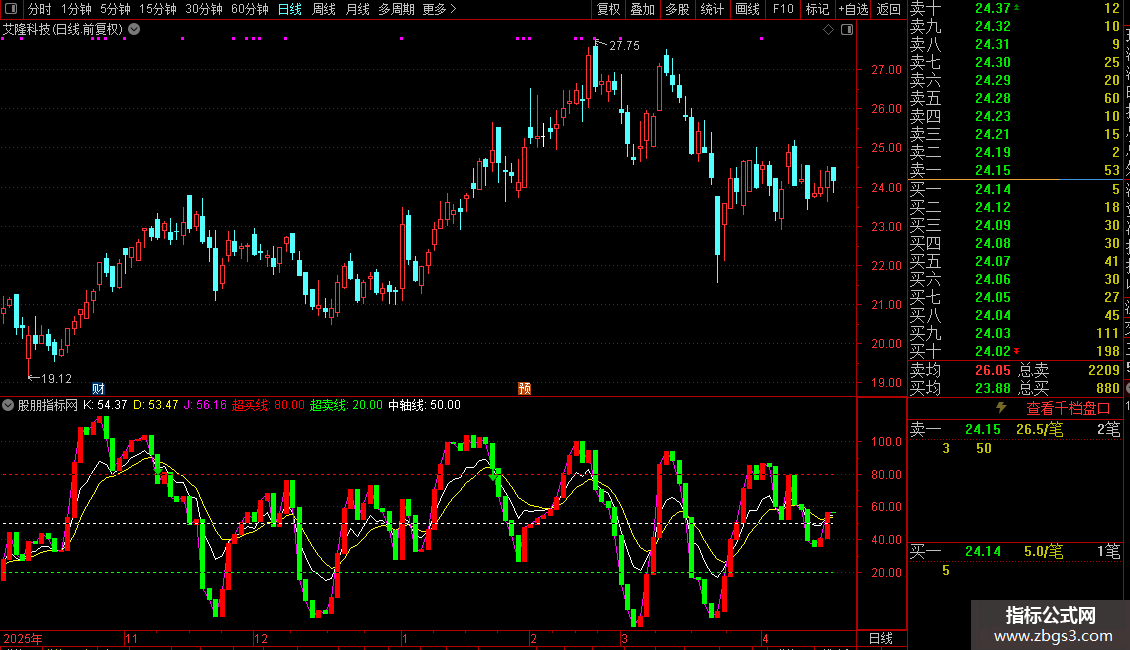
Task: Open the 统计 statistics tool
Action: click(x=712, y=9)
